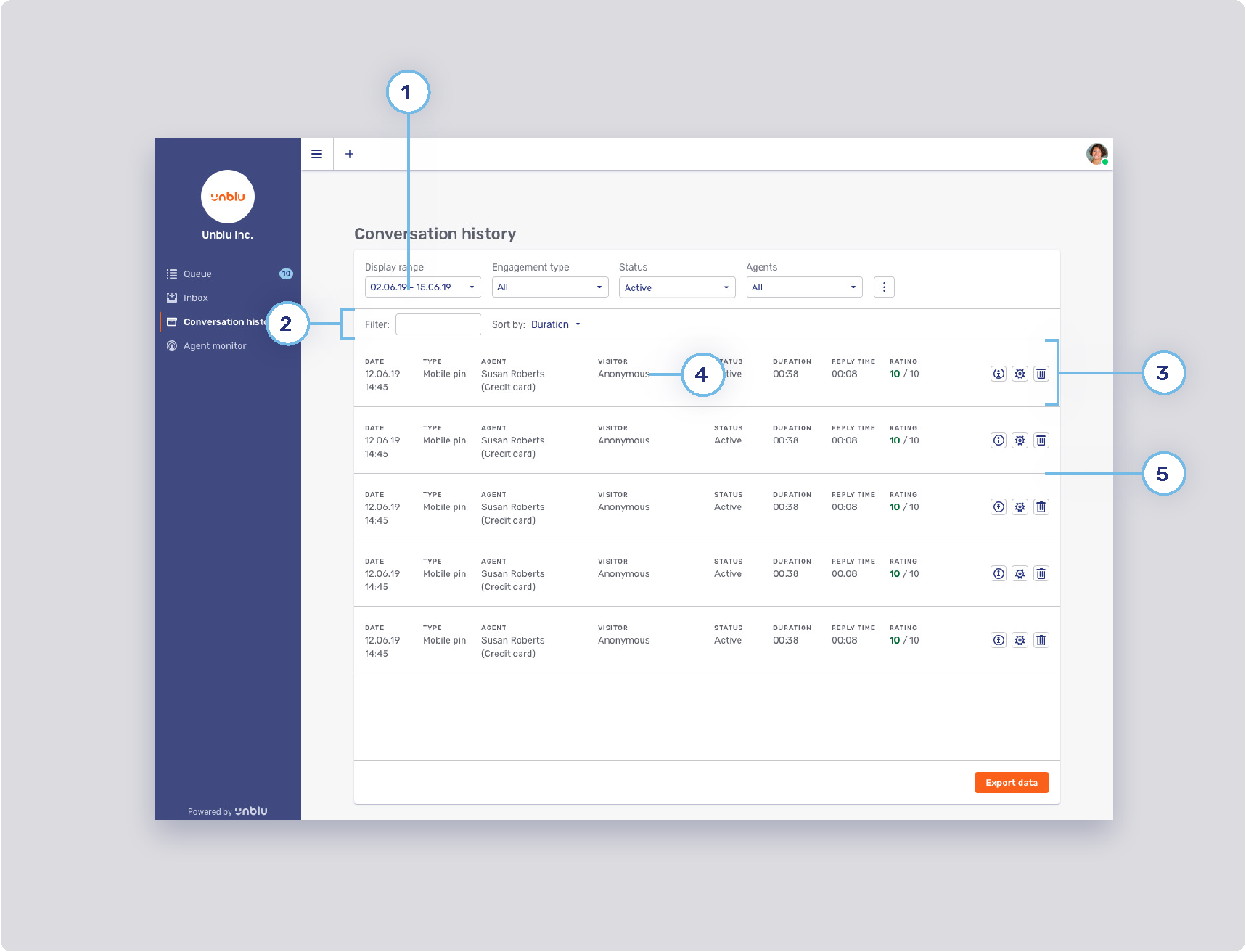
Task: Click trash icon in last conversation row
Action: pos(1041,640)
